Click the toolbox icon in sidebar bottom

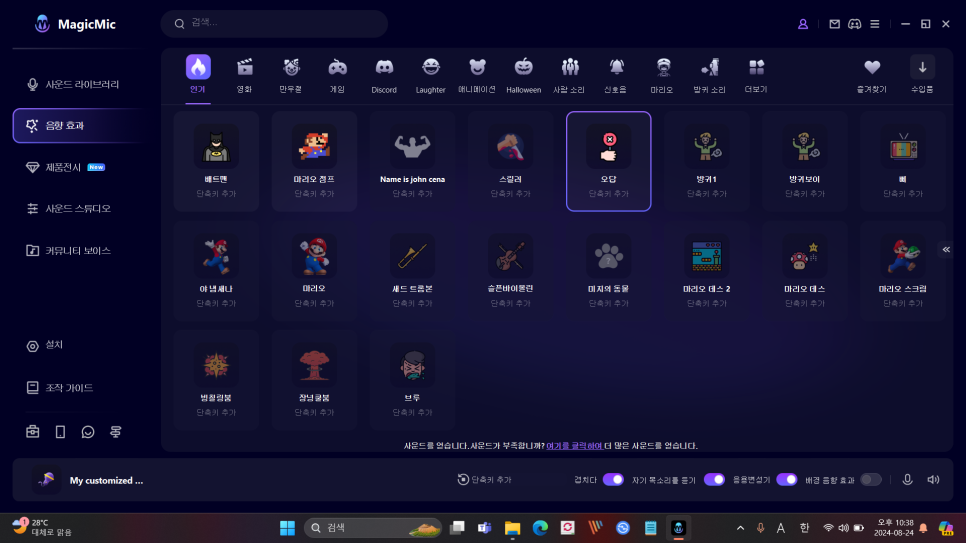click(33, 431)
